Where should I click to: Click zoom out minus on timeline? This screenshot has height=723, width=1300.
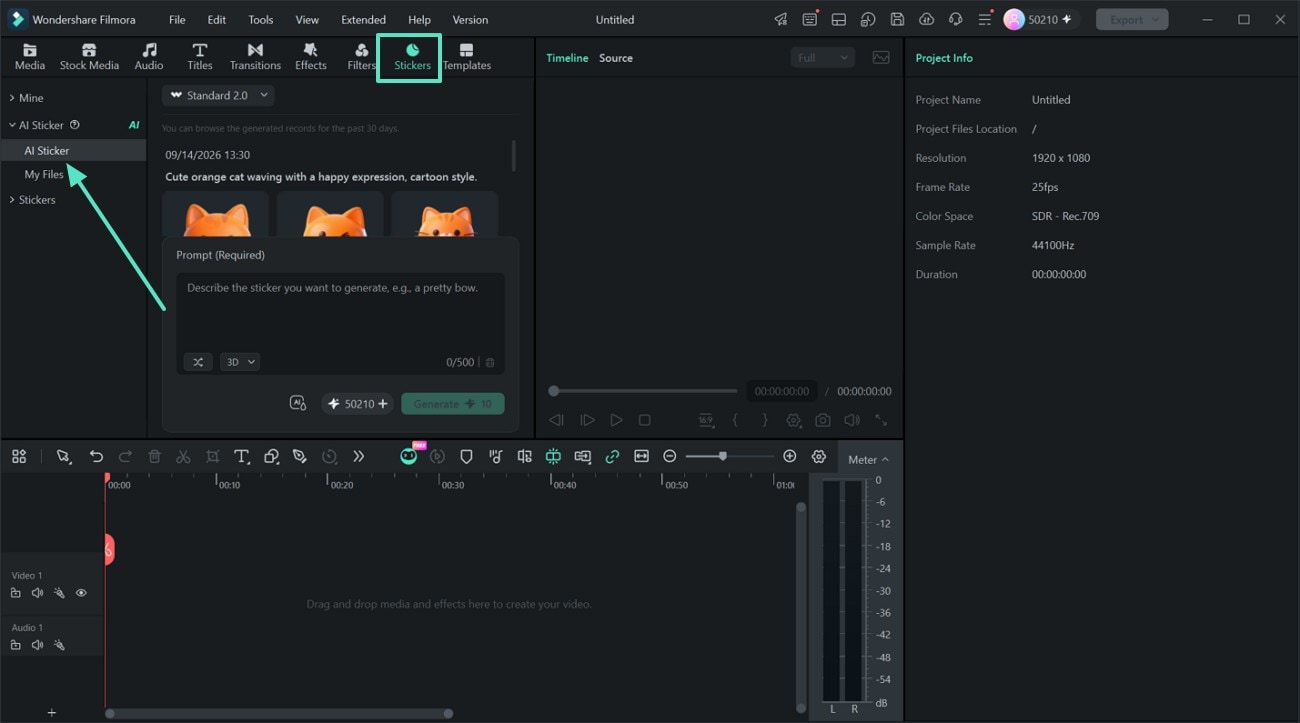coord(670,456)
